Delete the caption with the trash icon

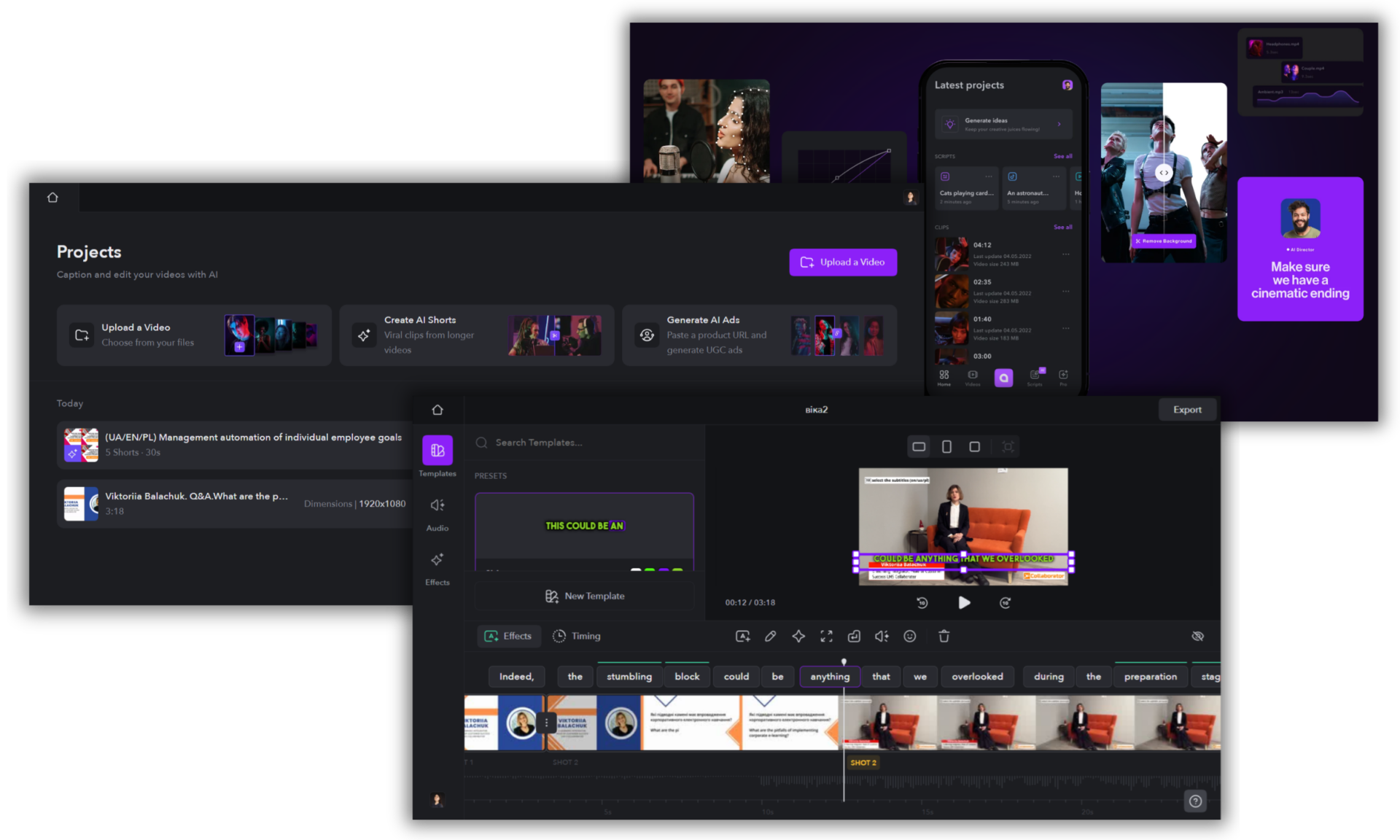coord(944,637)
